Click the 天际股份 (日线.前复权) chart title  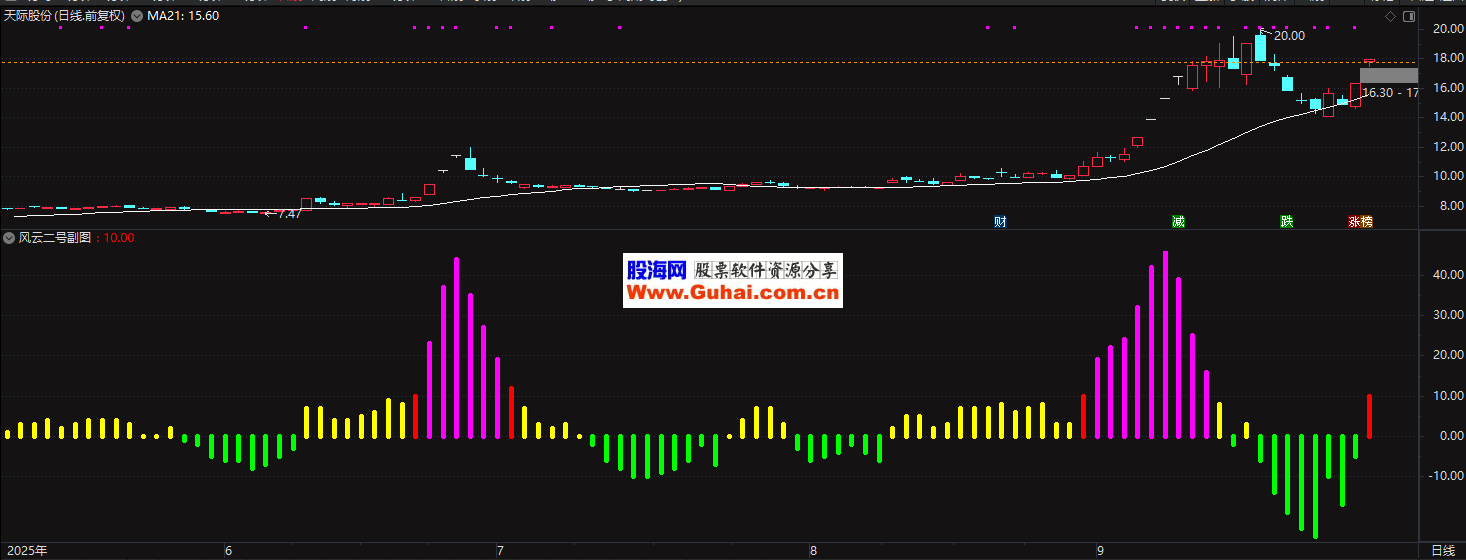click(64, 17)
